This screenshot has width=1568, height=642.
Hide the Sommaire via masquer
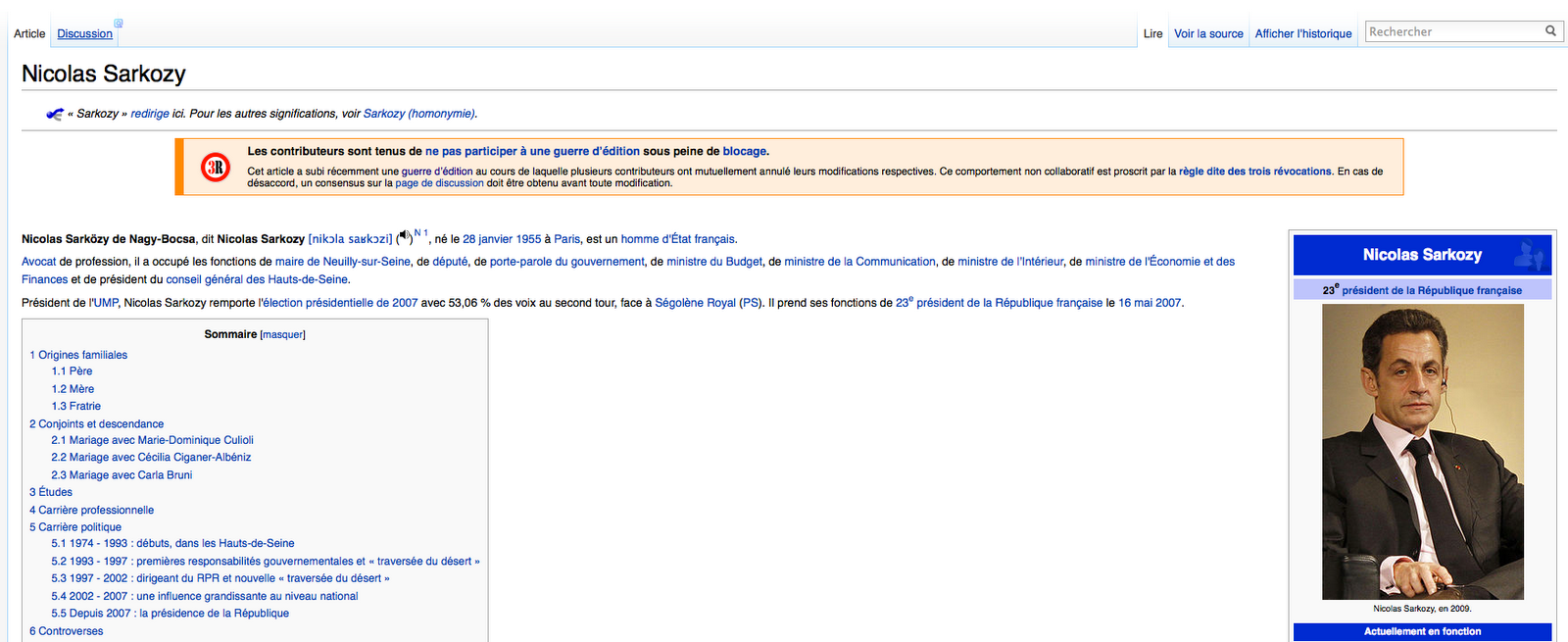(x=282, y=335)
